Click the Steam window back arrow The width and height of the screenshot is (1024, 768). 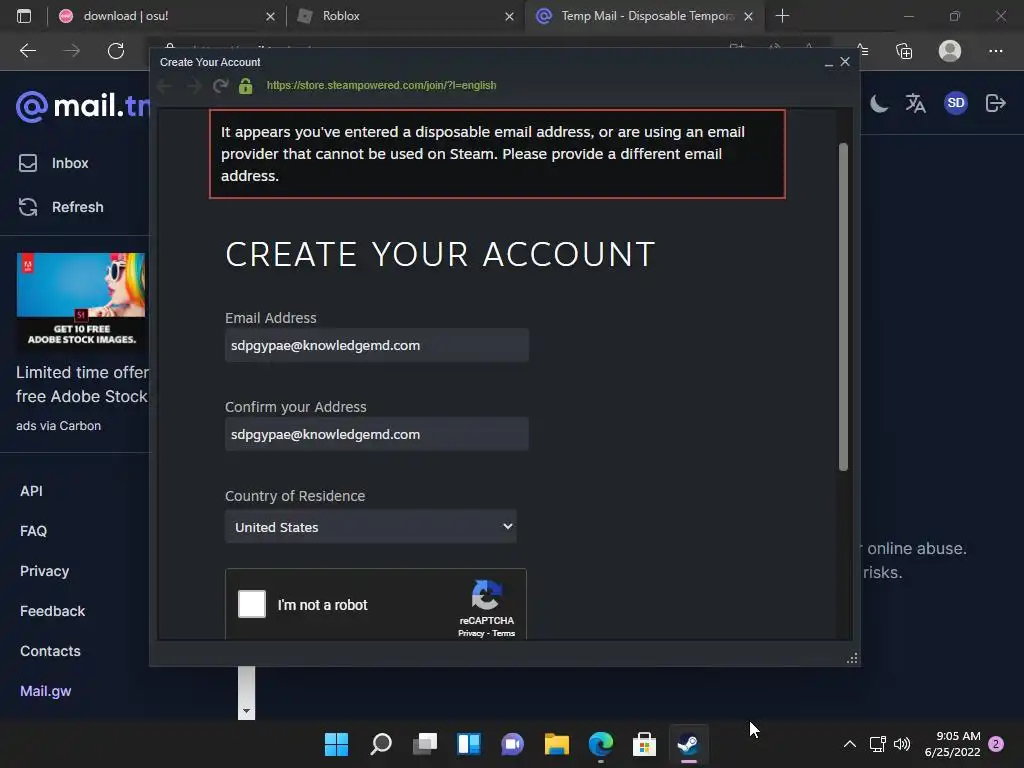tap(165, 86)
